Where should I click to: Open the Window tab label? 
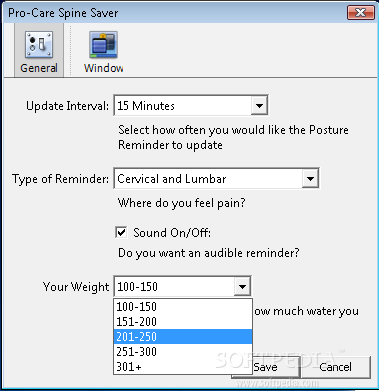coord(103,68)
